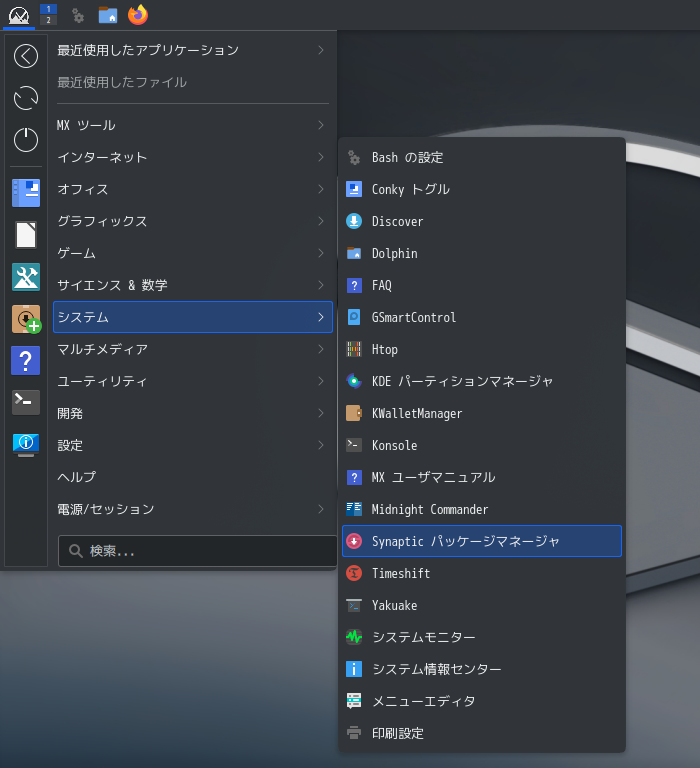The height and width of the screenshot is (768, 700).
Task: Open the gear settings icon in the panel
Action: [78, 15]
